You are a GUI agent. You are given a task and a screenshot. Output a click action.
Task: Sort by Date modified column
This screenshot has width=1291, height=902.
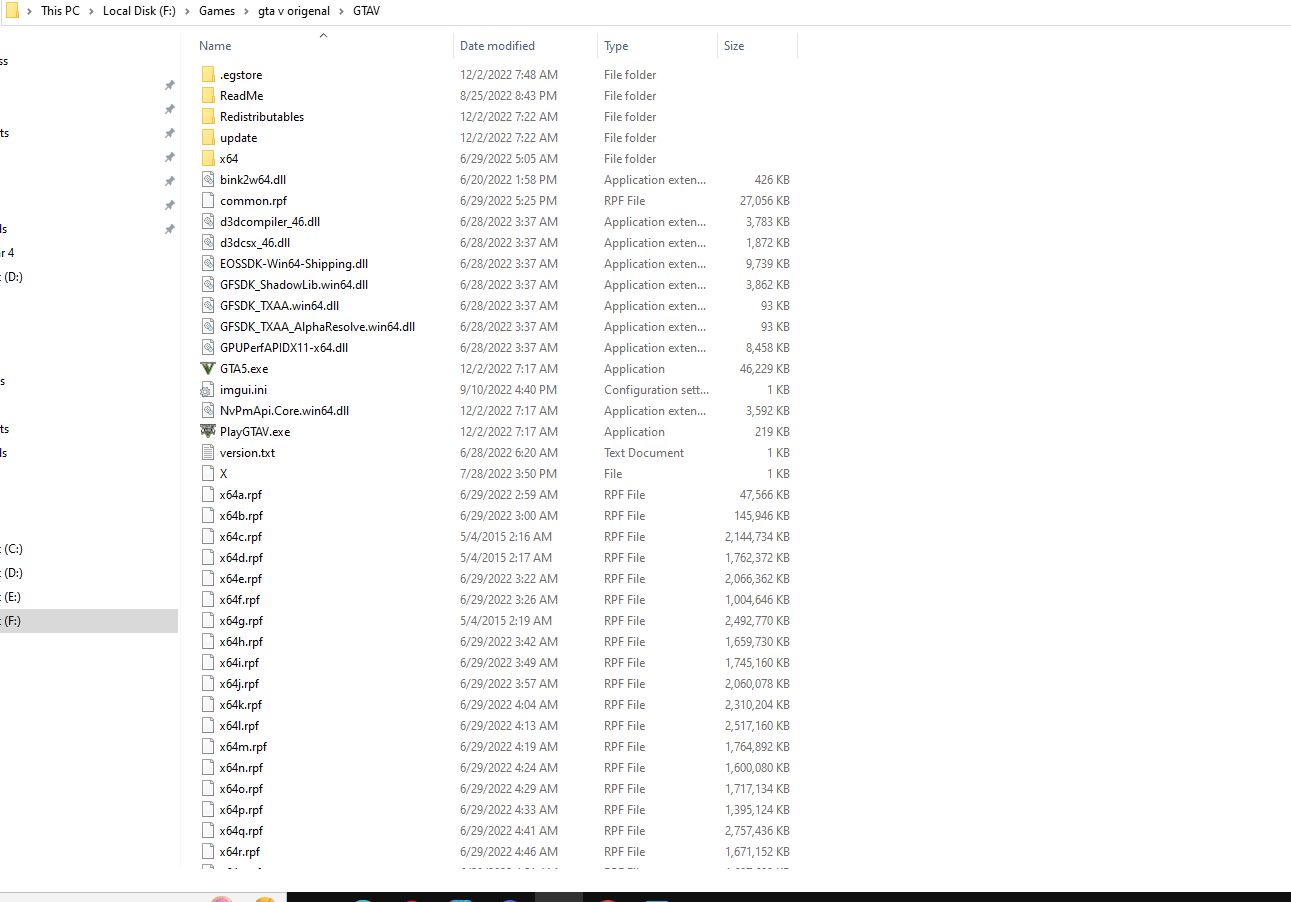click(x=497, y=46)
